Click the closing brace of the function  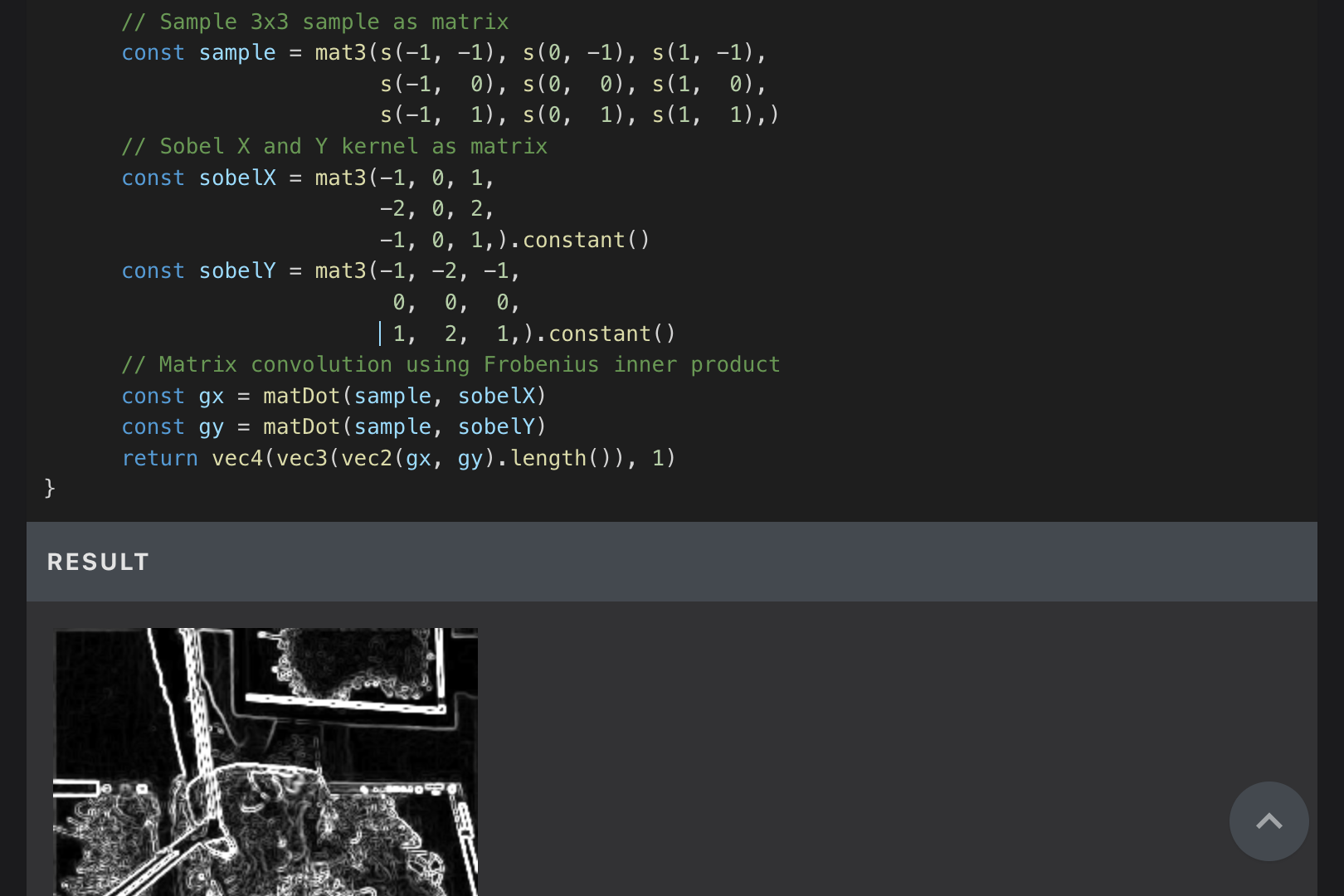(x=48, y=488)
